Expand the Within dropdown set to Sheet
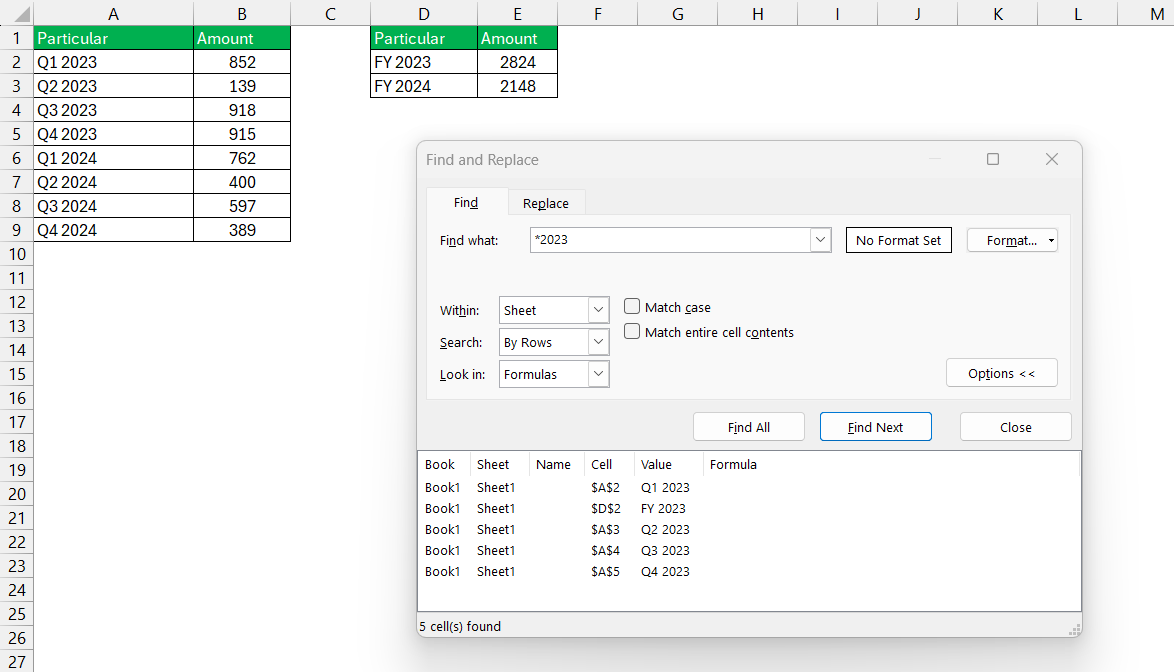This screenshot has width=1174, height=672. 598,310
